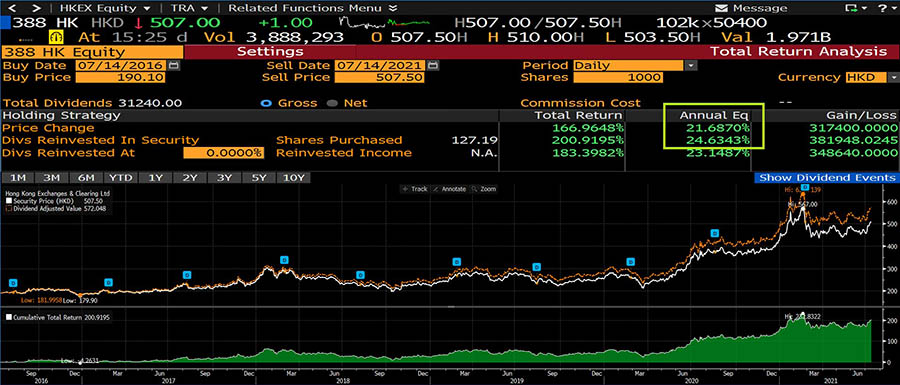Click the Buy Date field 07/14/2016
Image resolution: width=900 pixels, height=385 pixels.
click(121, 65)
